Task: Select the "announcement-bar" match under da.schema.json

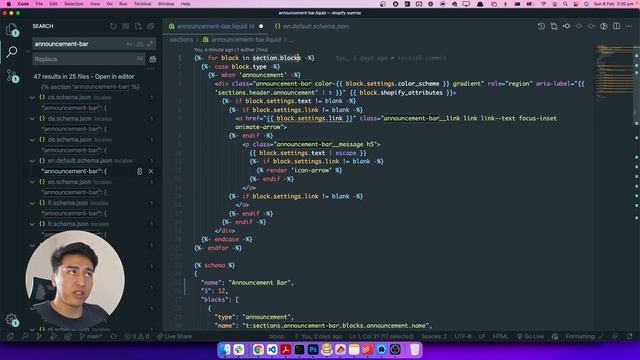Action: (x=74, y=129)
